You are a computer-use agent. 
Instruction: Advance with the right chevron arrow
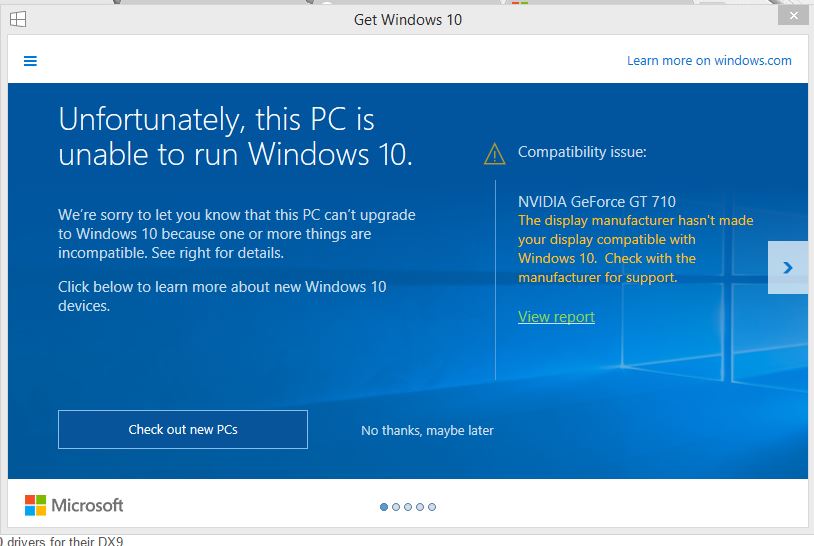click(x=788, y=267)
